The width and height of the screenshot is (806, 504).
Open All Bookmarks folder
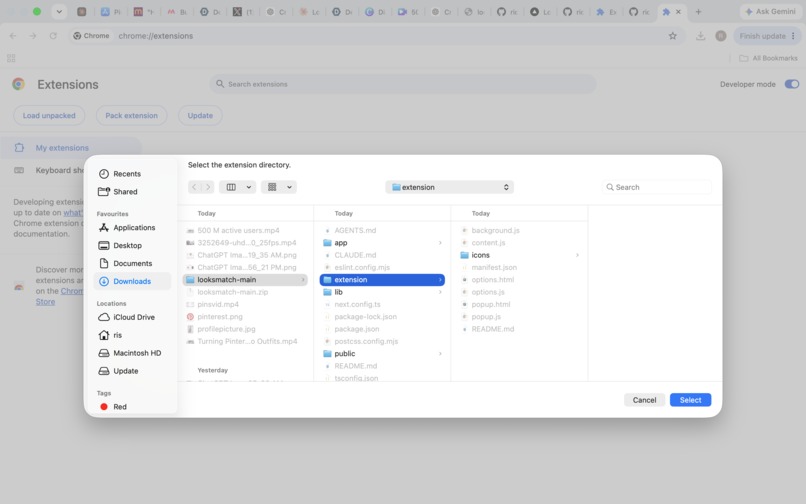pos(768,58)
